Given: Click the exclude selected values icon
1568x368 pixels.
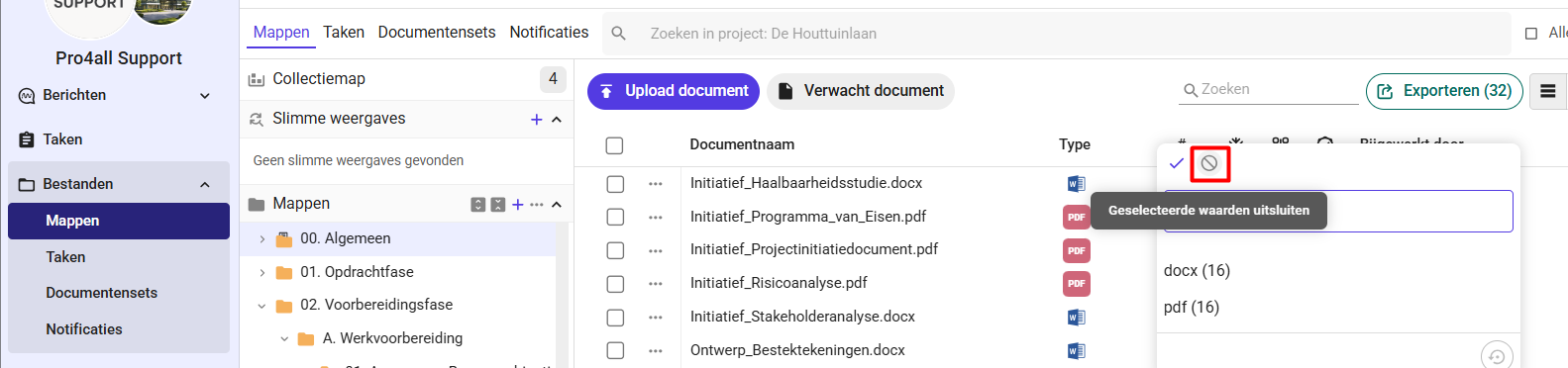Looking at the screenshot, I should (x=1208, y=163).
